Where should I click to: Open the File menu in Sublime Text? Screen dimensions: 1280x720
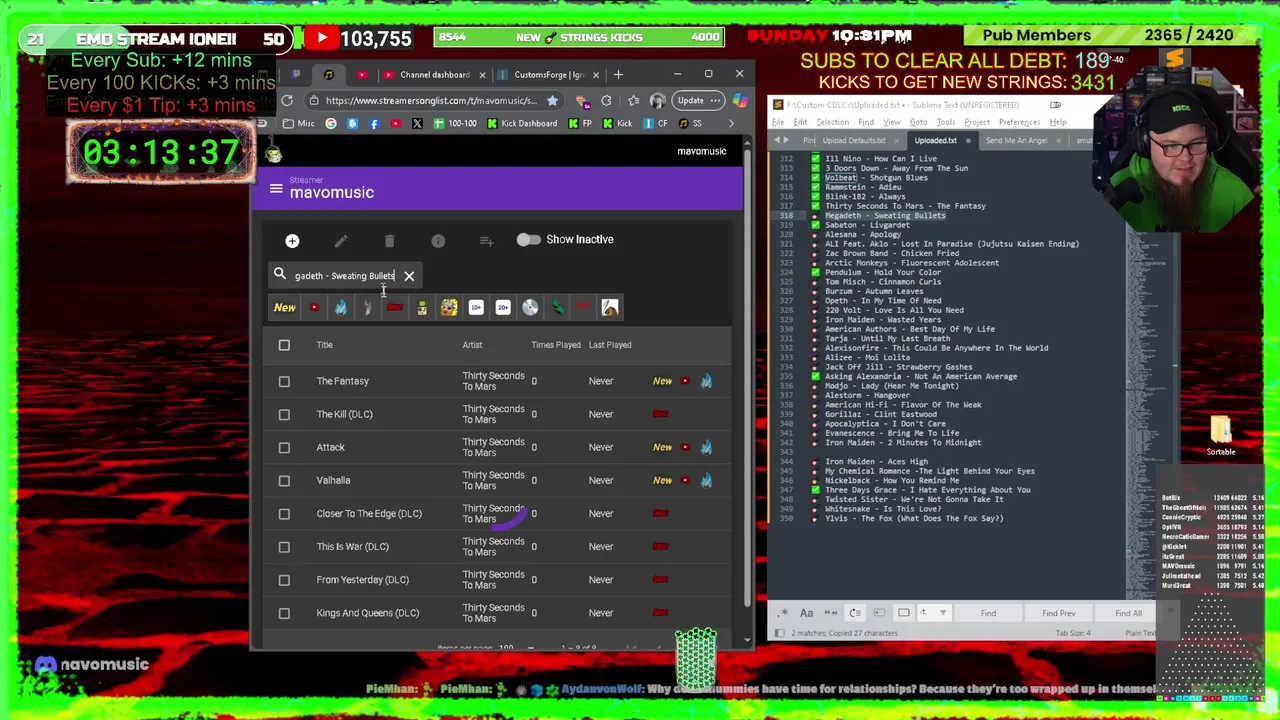(x=778, y=122)
